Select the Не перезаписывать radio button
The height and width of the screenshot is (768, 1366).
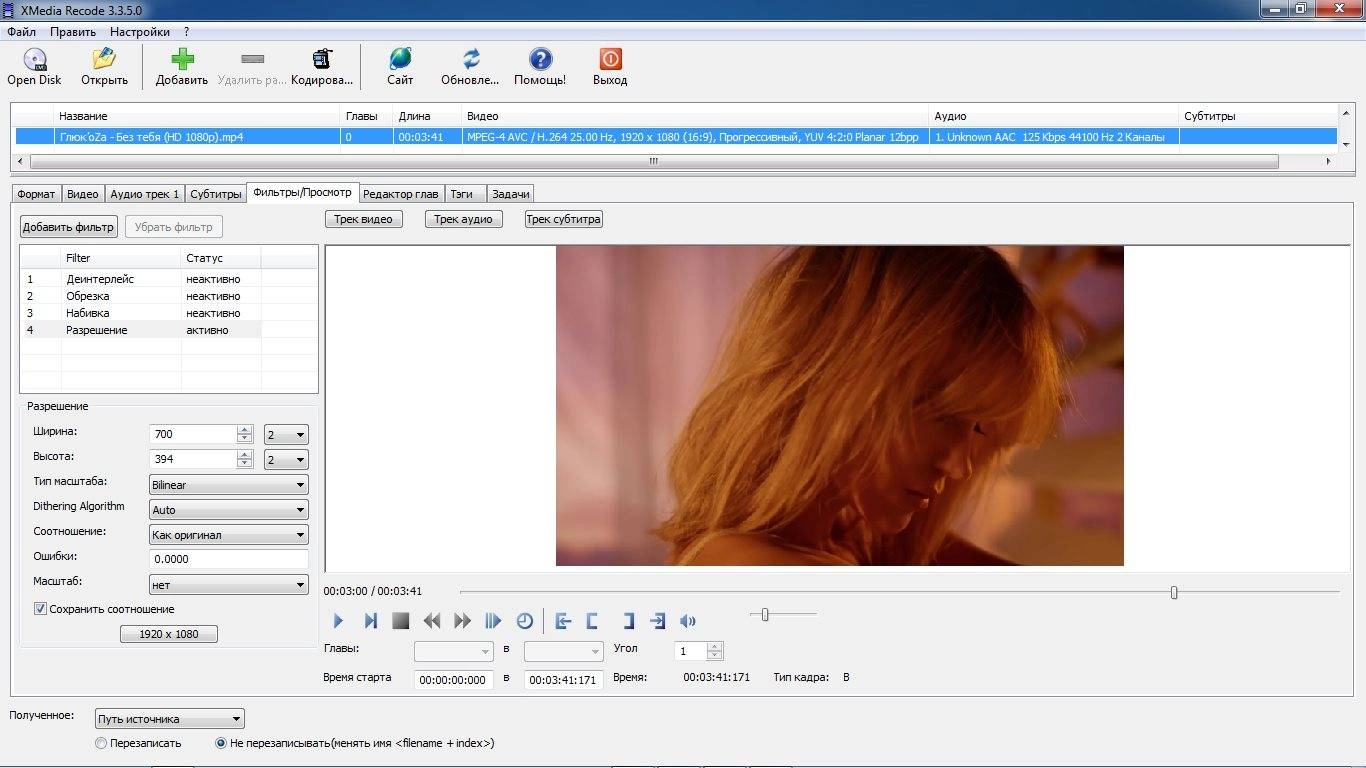[x=221, y=743]
